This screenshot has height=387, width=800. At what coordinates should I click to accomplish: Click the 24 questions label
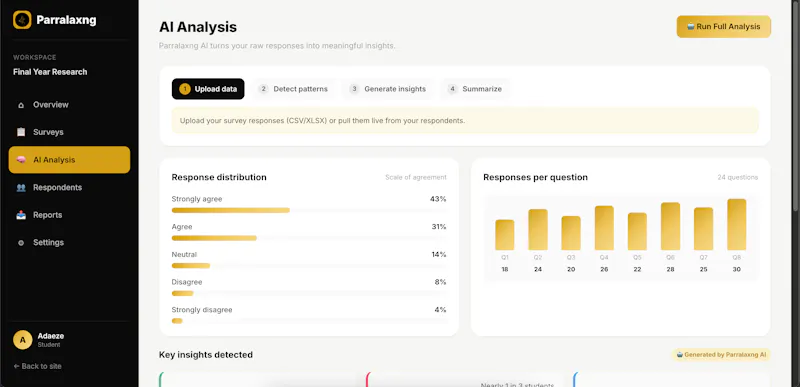point(738,177)
